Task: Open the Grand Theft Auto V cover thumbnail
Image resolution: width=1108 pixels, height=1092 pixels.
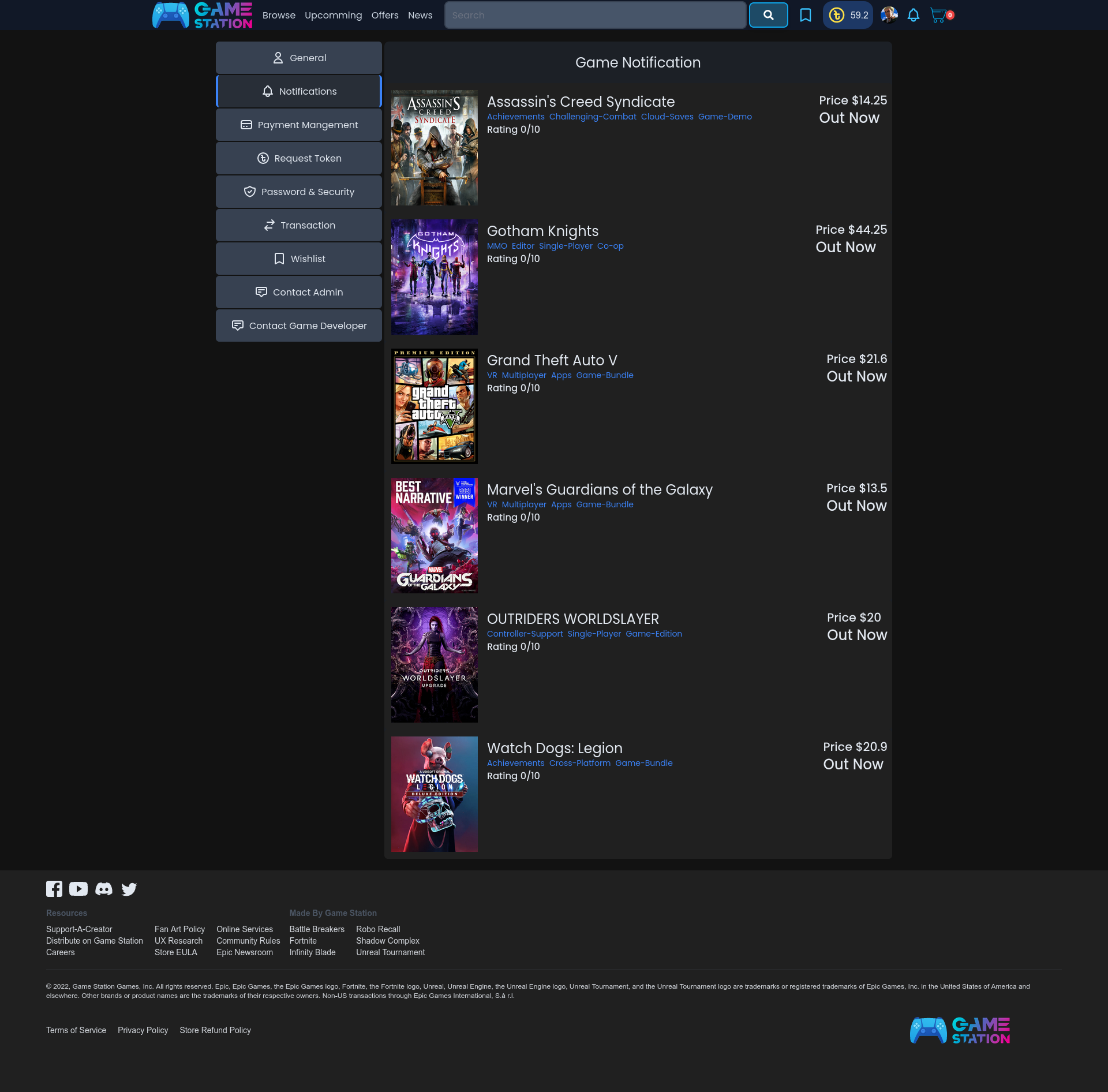Action: (x=435, y=406)
